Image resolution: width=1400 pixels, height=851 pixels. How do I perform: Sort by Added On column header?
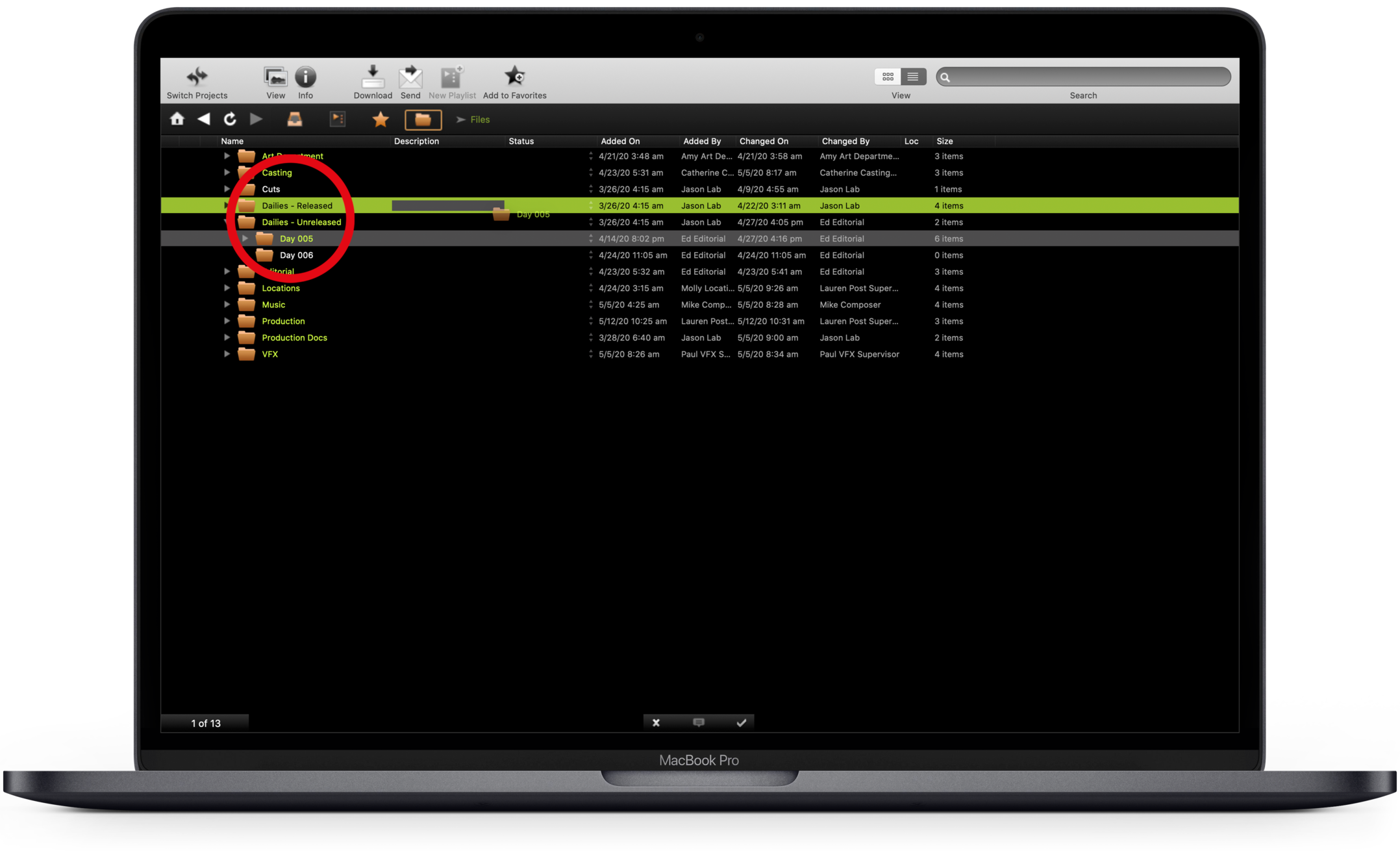tap(620, 141)
